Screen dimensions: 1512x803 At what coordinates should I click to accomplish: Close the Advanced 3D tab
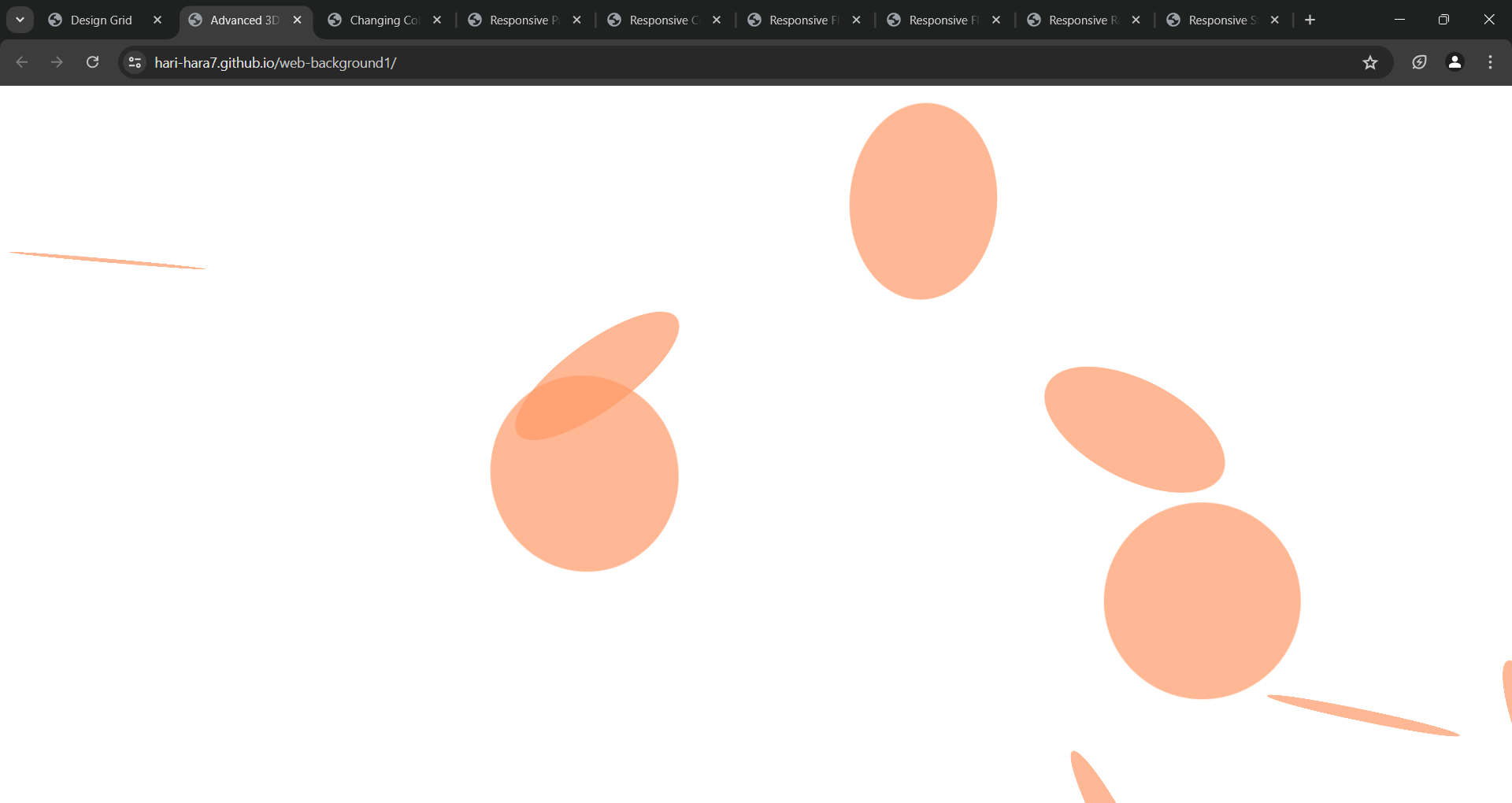pyautogui.click(x=297, y=20)
